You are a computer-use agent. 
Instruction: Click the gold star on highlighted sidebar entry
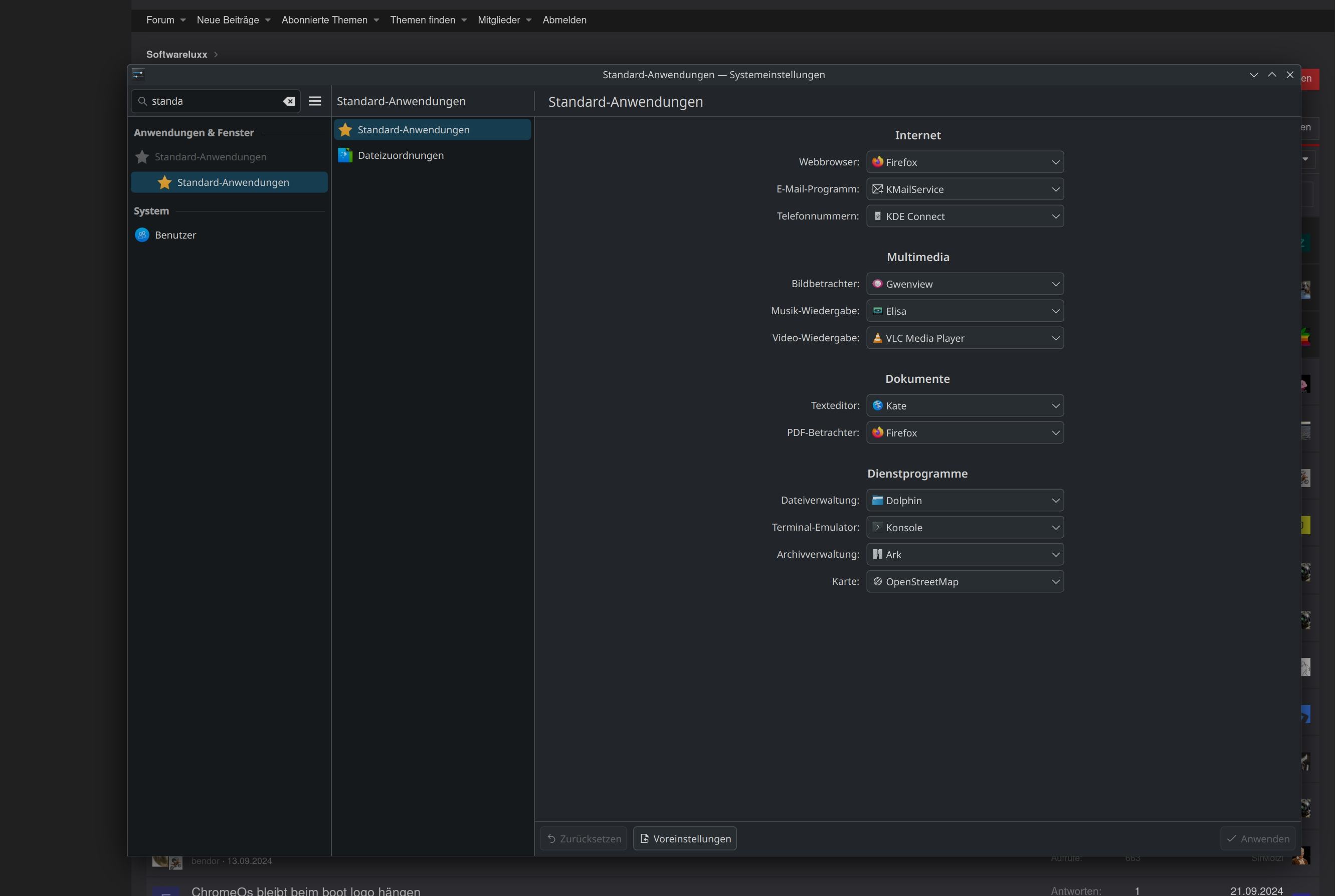click(x=164, y=182)
